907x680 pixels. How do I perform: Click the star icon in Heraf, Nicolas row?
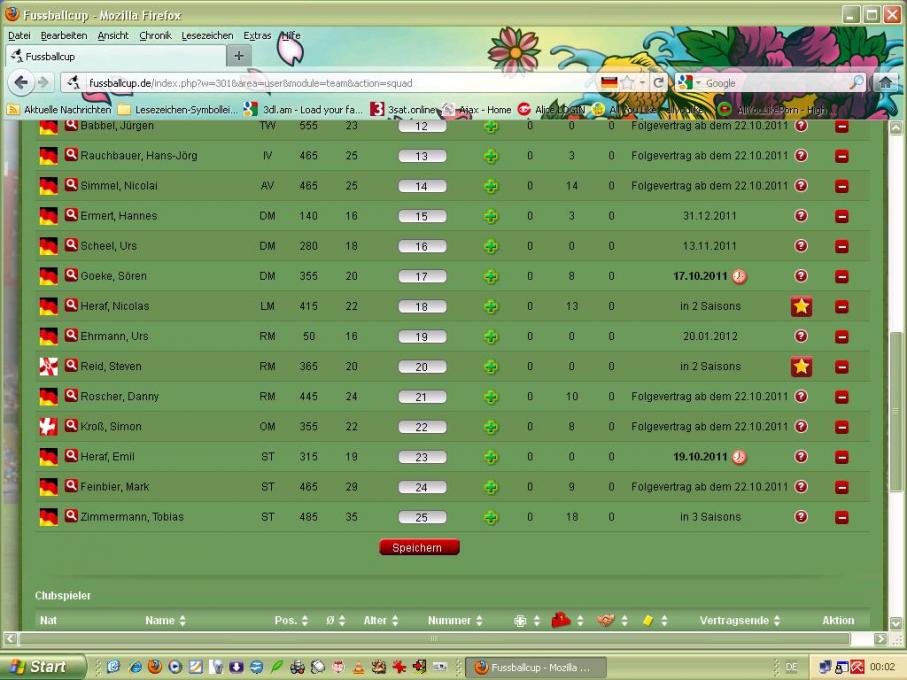pyautogui.click(x=801, y=307)
